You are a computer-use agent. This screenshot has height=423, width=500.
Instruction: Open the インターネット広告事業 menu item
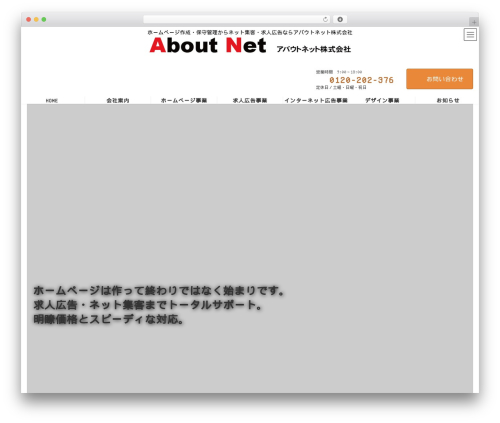tap(316, 100)
